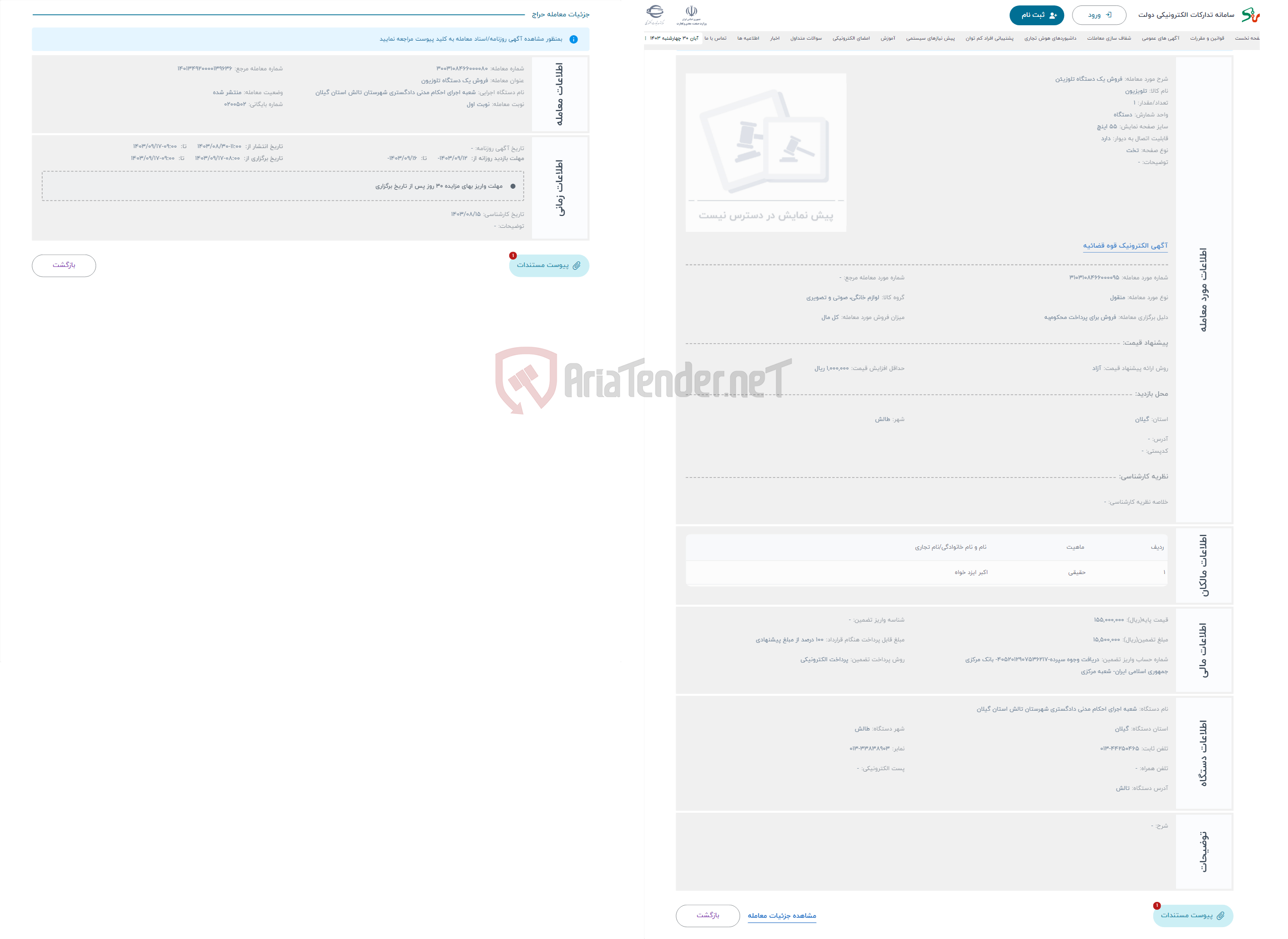Image resolution: width=1288 pixels, height=939 pixels.
Task: Click the info notification icon on left panel
Action: click(574, 39)
